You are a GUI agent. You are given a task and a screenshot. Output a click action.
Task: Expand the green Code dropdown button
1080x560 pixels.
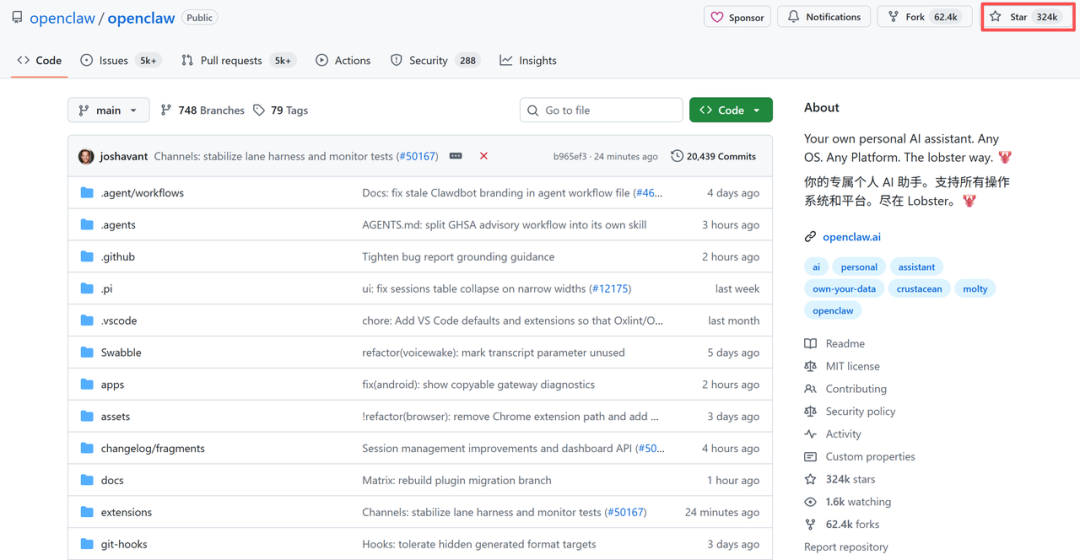click(x=730, y=110)
